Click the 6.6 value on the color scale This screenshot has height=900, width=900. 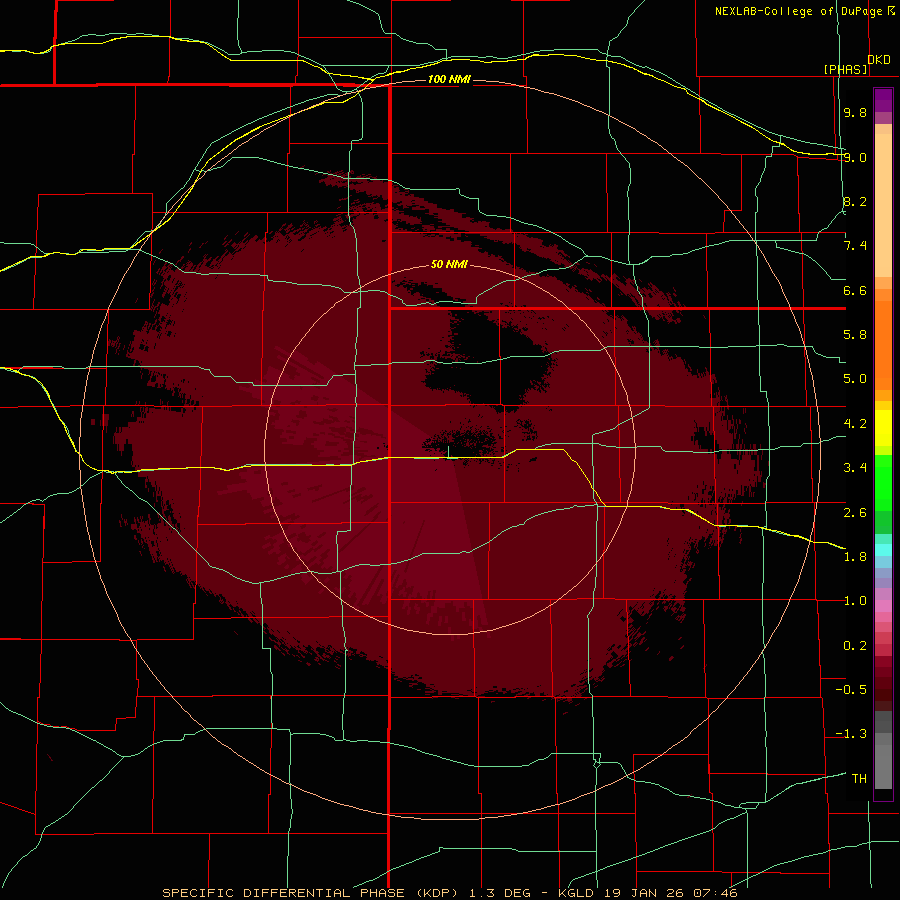(855, 290)
